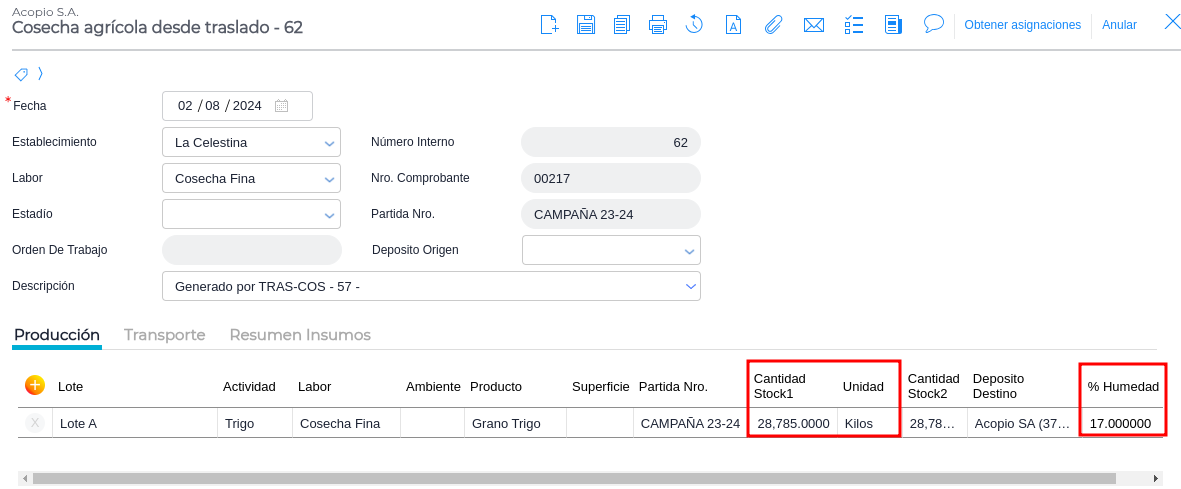Add a new row with plus button
The image size is (1181, 489).
[x=35, y=385]
